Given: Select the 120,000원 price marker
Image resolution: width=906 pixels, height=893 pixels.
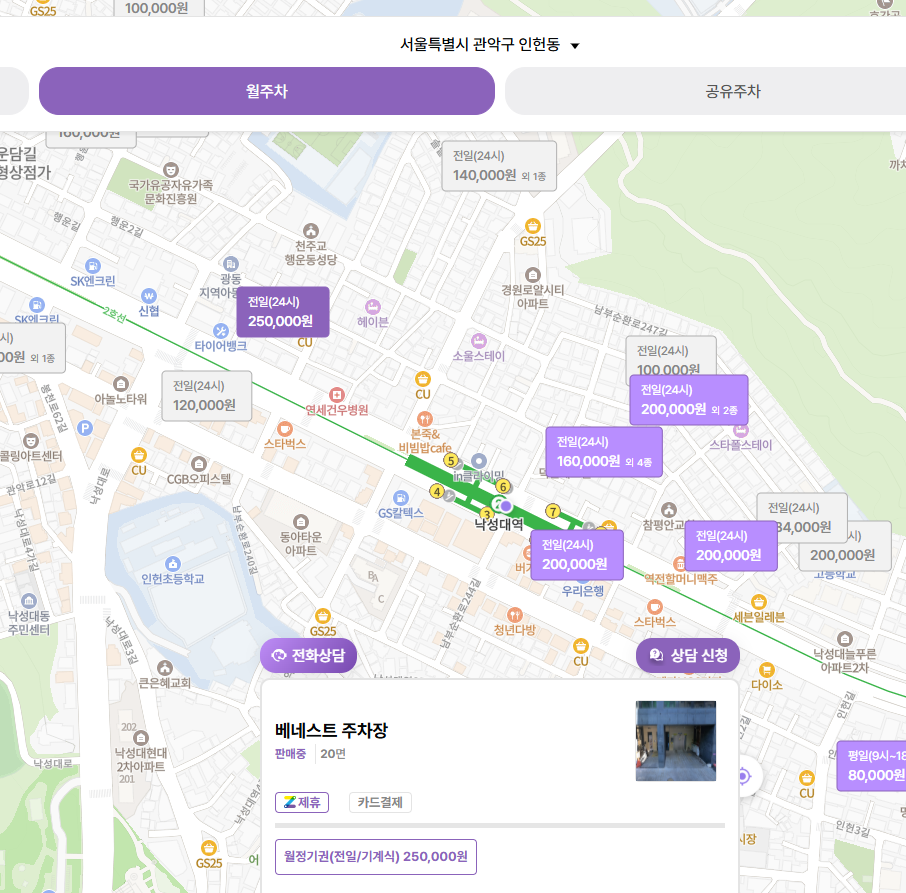Looking at the screenshot, I should [x=207, y=396].
